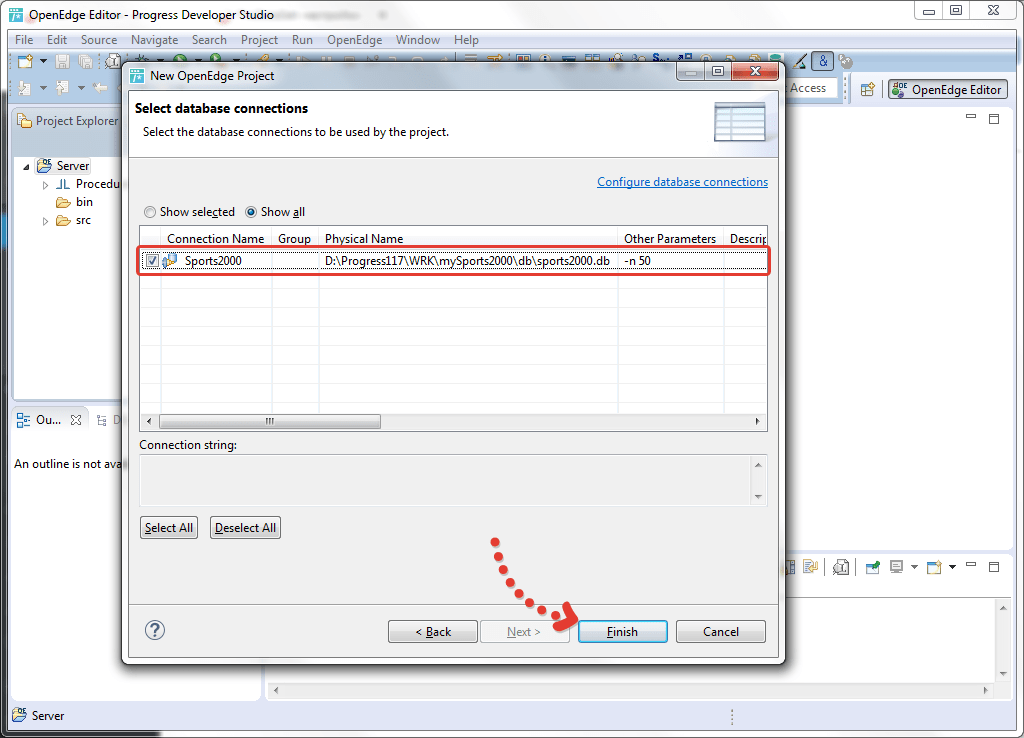Click the Server status bar entry
Screen dimensions: 1024x738
point(39,715)
